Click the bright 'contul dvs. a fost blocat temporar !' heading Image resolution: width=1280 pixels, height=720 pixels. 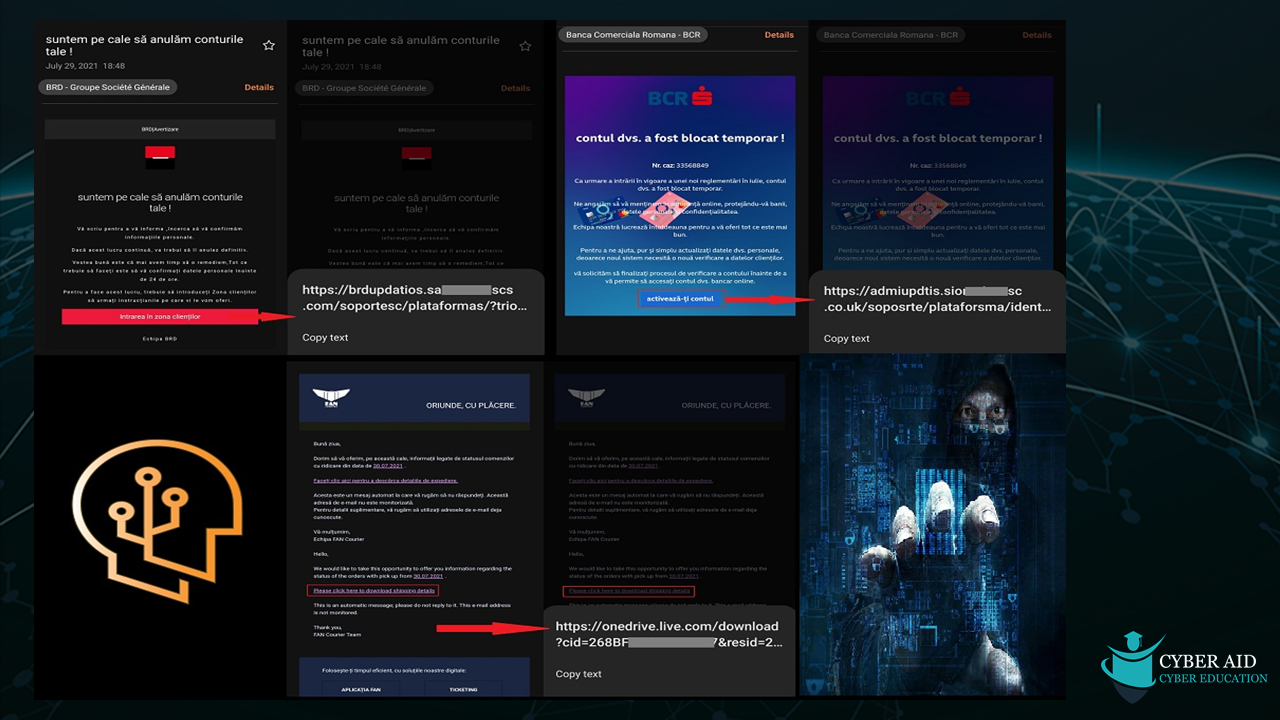pos(680,138)
